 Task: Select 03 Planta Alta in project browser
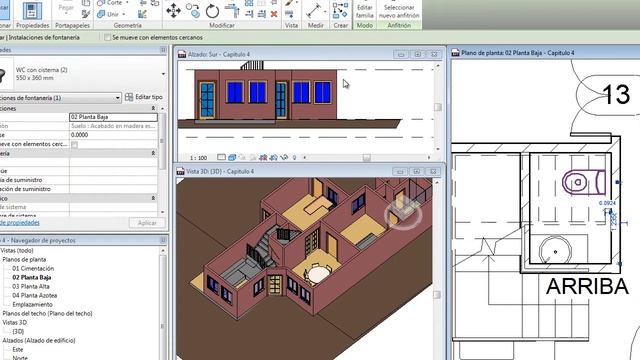pyautogui.click(x=31, y=287)
